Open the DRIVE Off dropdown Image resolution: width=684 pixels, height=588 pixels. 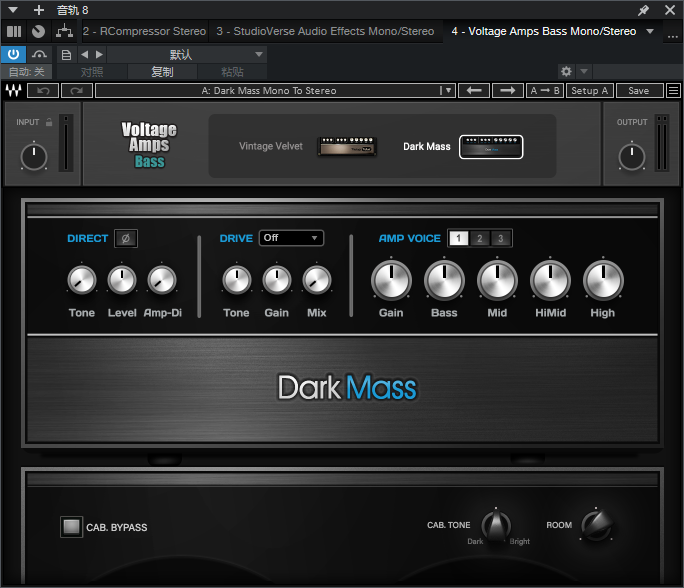pos(291,238)
